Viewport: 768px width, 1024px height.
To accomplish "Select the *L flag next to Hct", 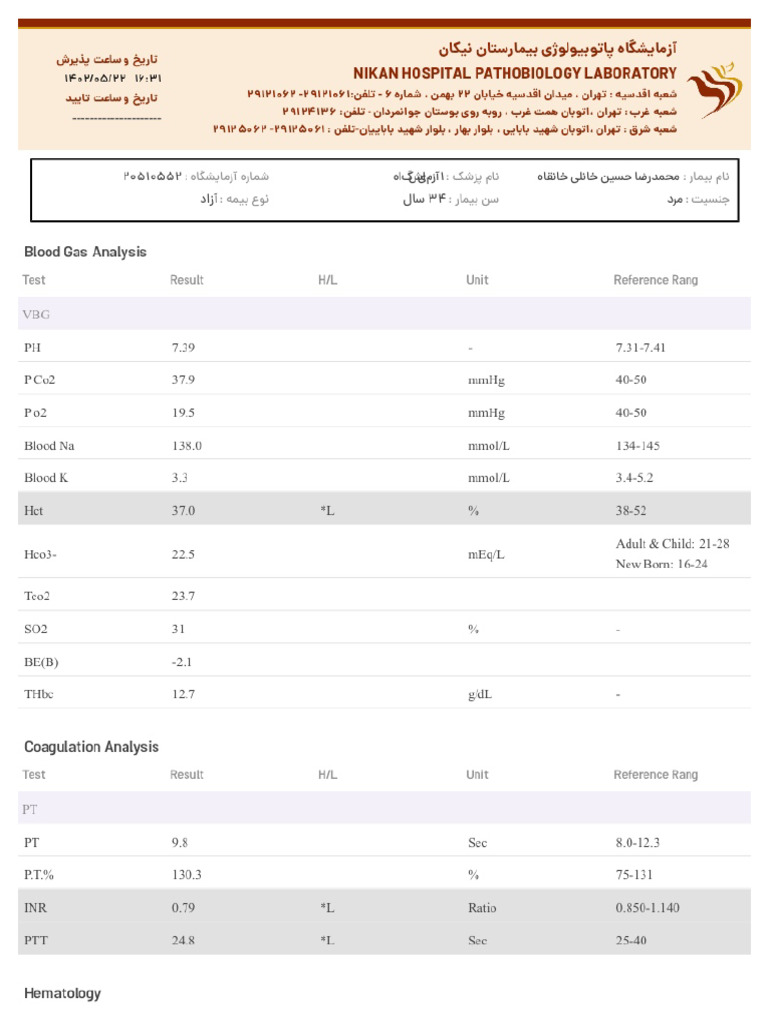I will tap(327, 511).
